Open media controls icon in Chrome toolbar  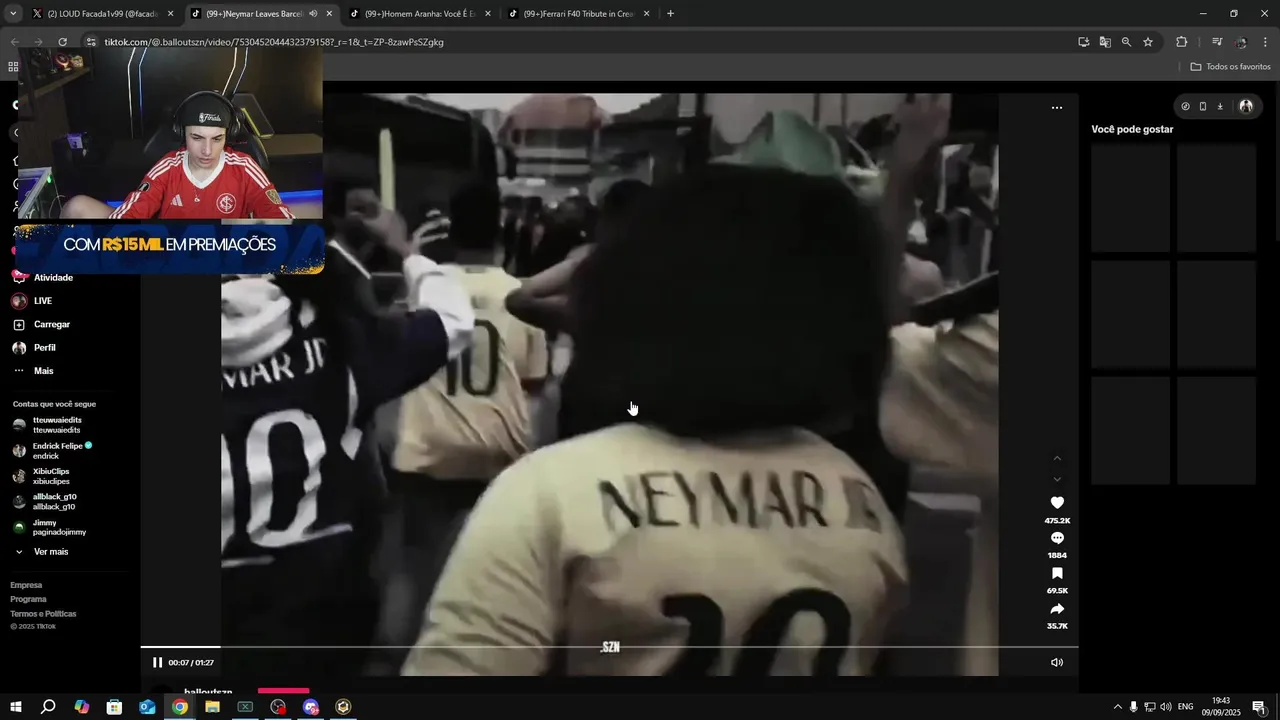coord(1217,42)
